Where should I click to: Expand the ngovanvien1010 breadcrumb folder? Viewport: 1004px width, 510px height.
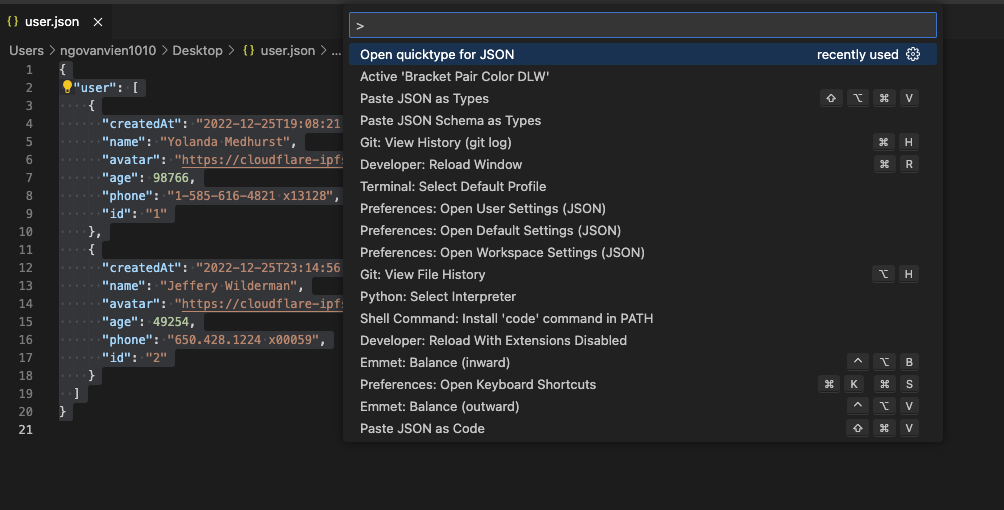[108, 50]
